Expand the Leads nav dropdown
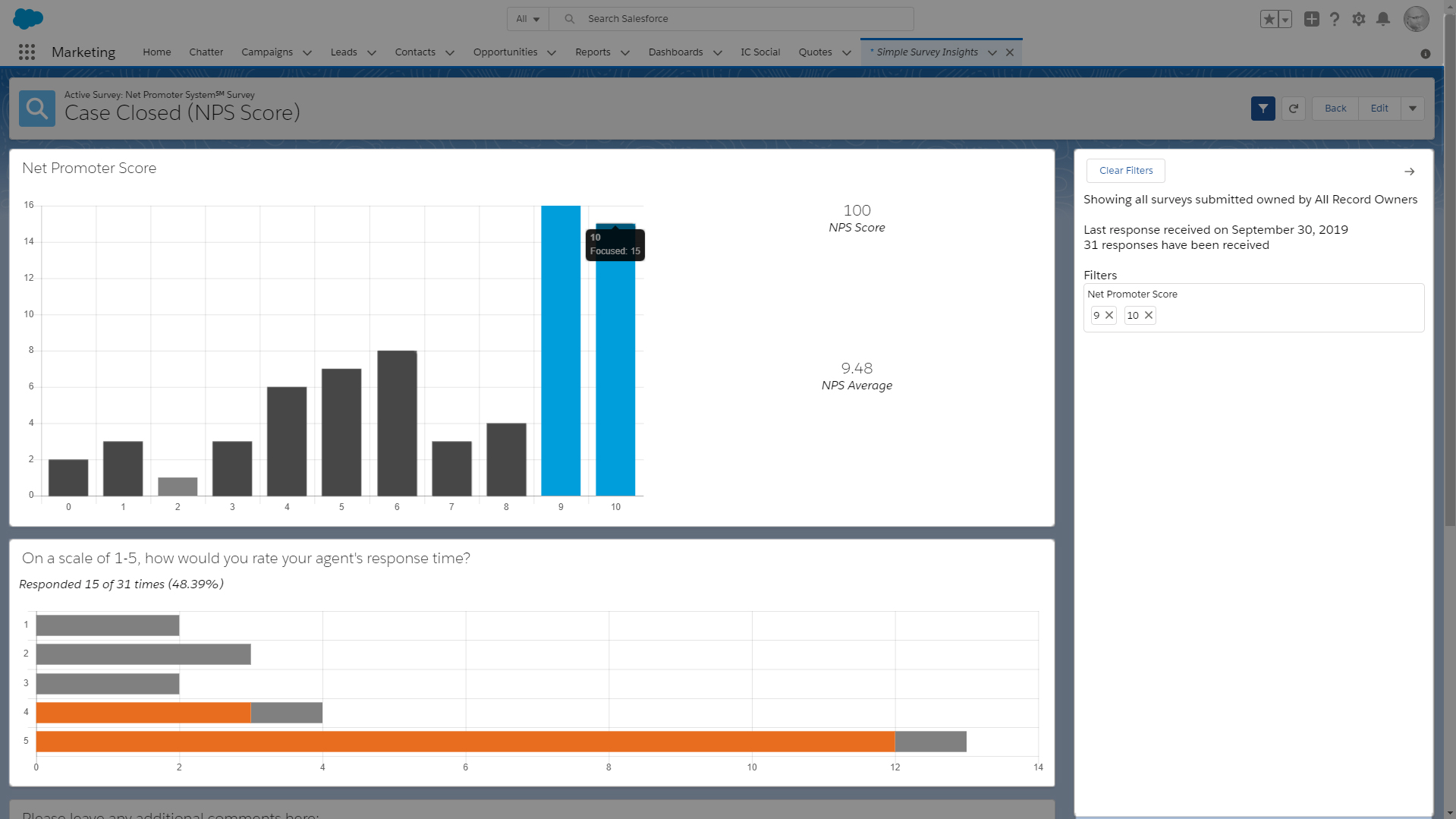The width and height of the screenshot is (1456, 819). [372, 52]
